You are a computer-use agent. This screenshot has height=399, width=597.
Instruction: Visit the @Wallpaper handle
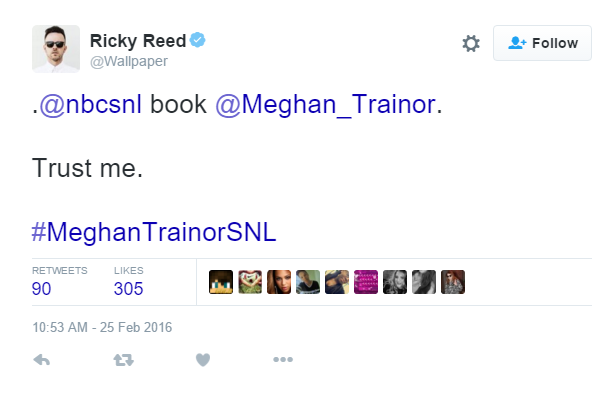[x=129, y=61]
